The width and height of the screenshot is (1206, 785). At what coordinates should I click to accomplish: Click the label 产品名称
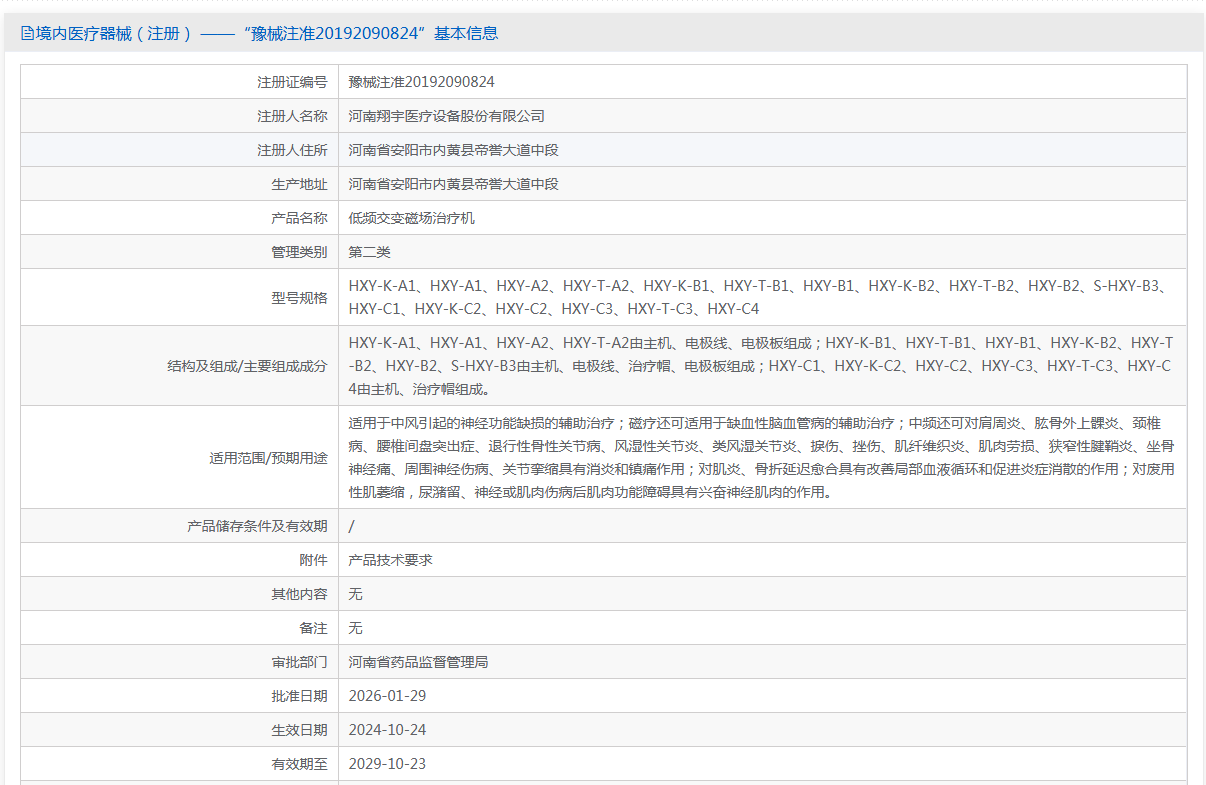click(x=299, y=218)
